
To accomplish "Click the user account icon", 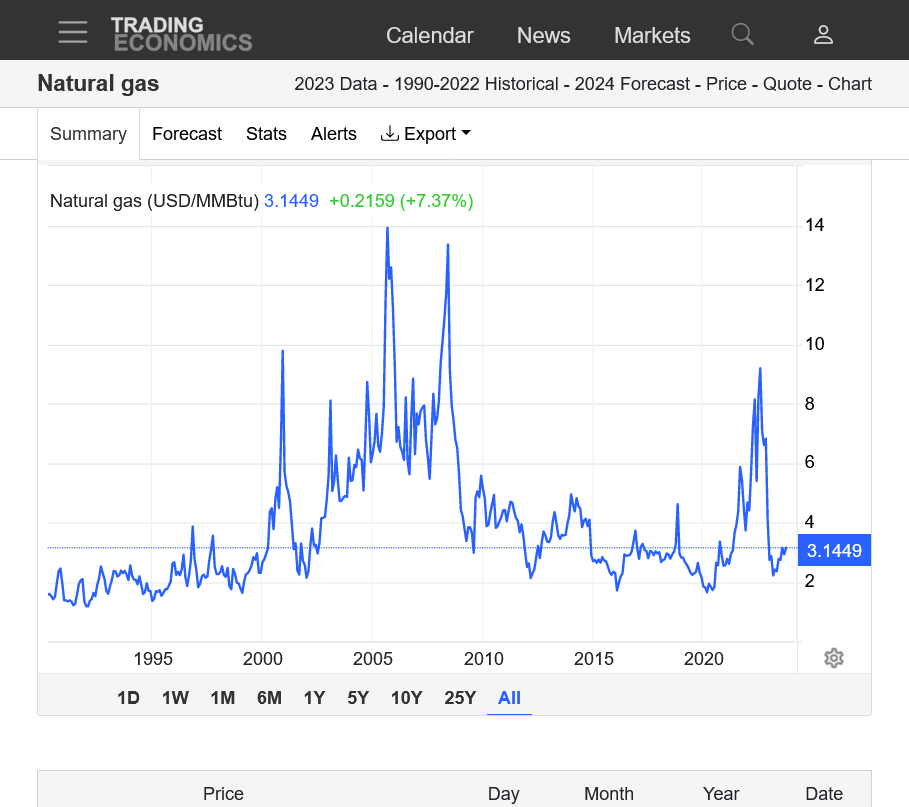I will tap(823, 35).
